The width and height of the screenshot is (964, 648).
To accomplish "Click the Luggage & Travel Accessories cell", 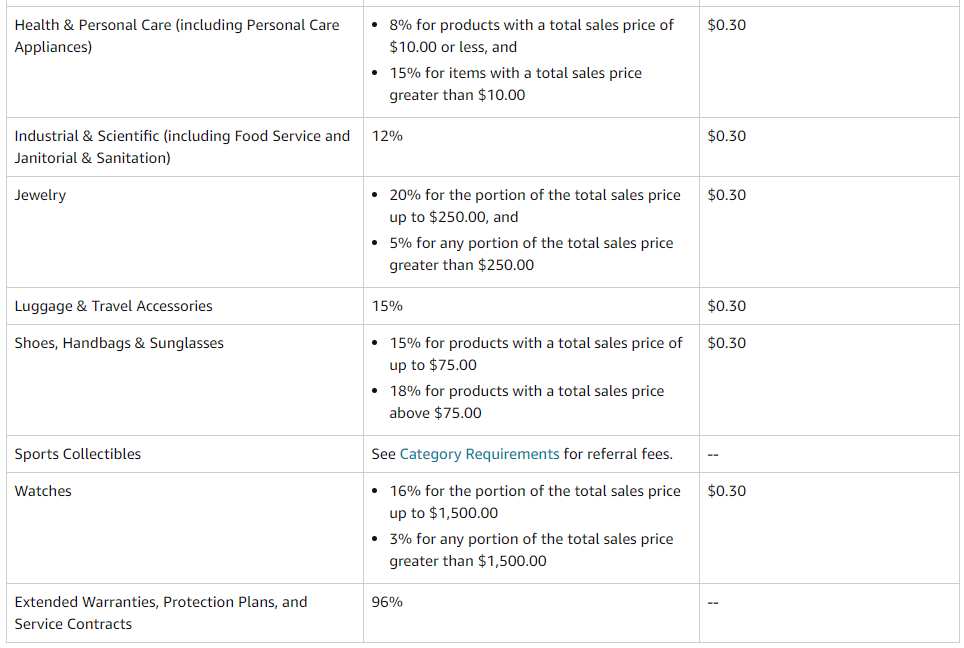I will click(113, 306).
